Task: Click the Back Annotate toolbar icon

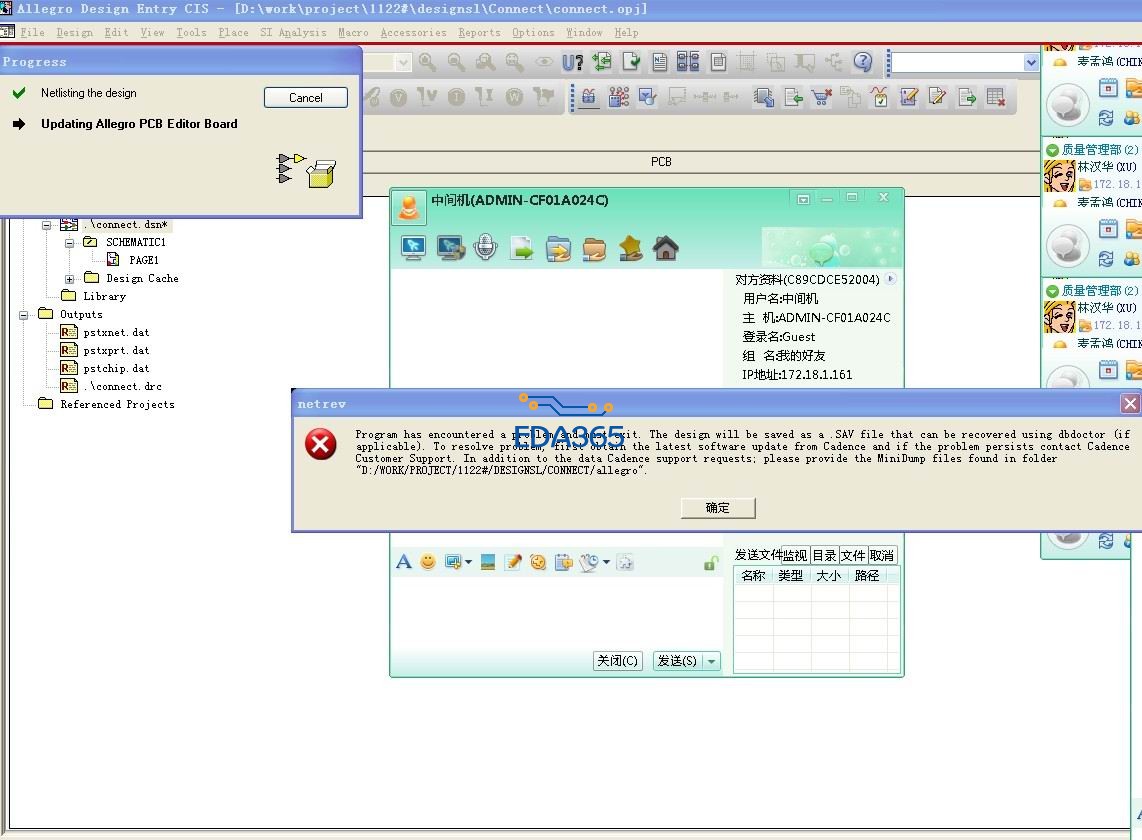Action: pos(602,63)
